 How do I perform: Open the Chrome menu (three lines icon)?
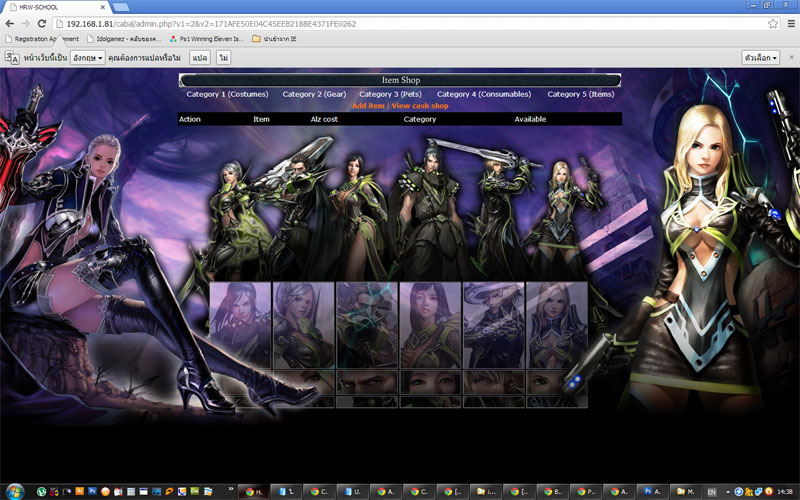pyautogui.click(x=791, y=23)
